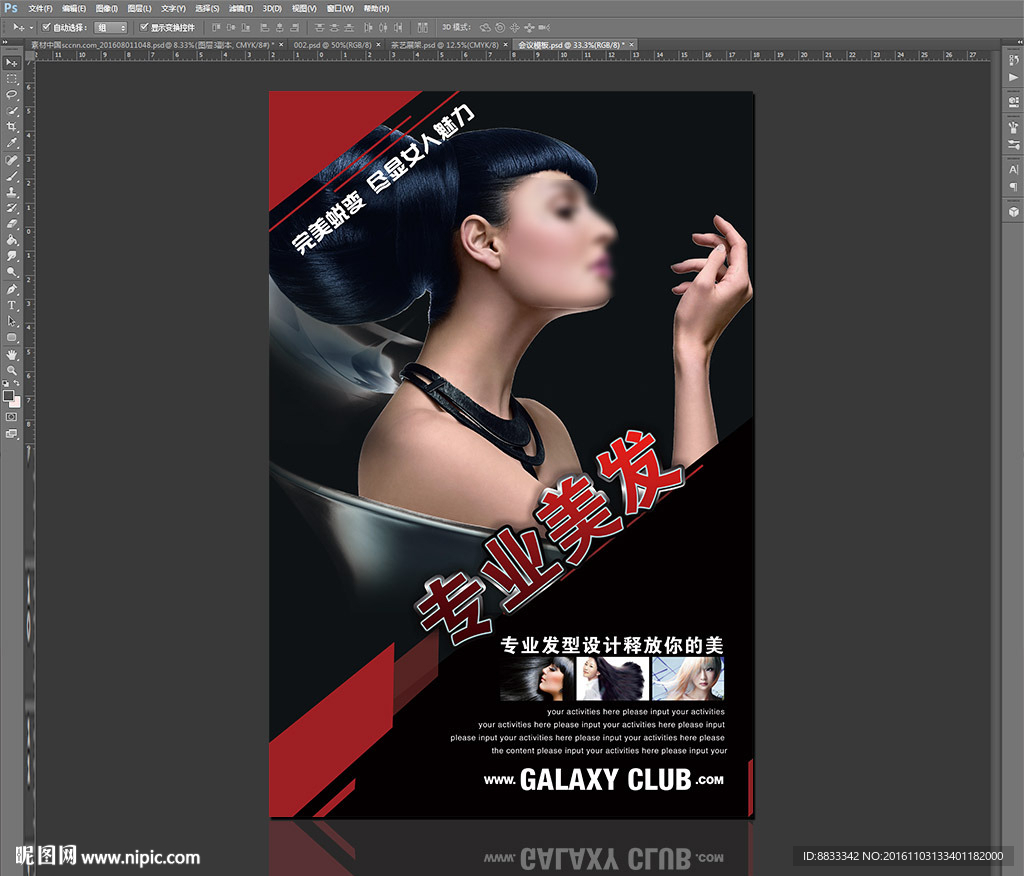
Task: Close the 会议模板.psd document tab
Action: pos(632,45)
